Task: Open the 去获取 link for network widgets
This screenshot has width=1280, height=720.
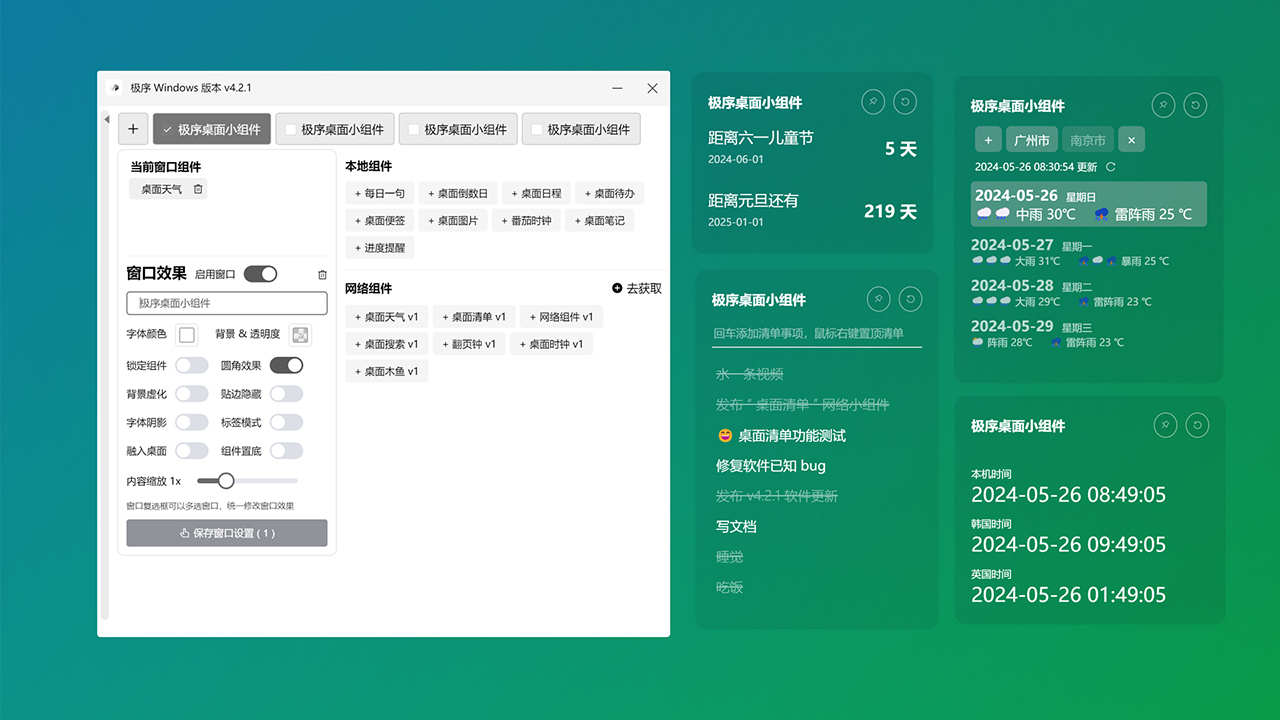Action: (644, 288)
